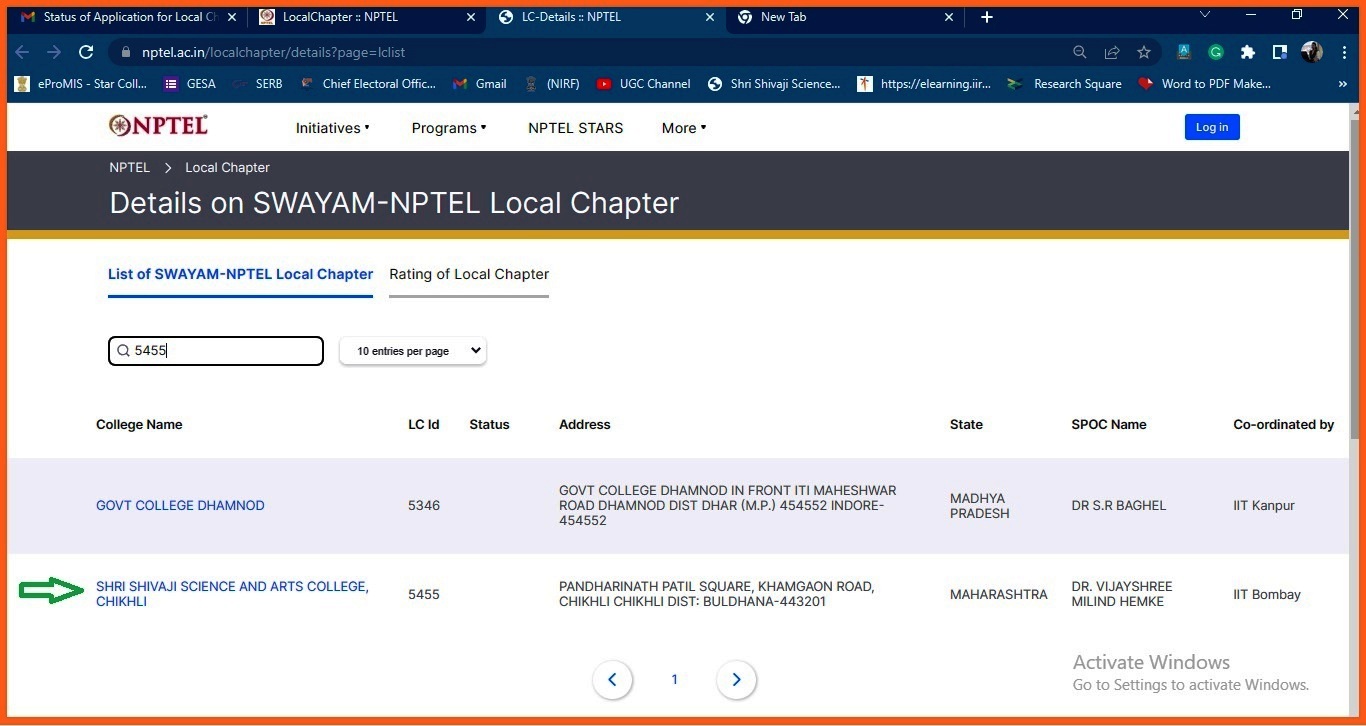1366x726 pixels.
Task: Click the Address column header
Action: pos(585,425)
